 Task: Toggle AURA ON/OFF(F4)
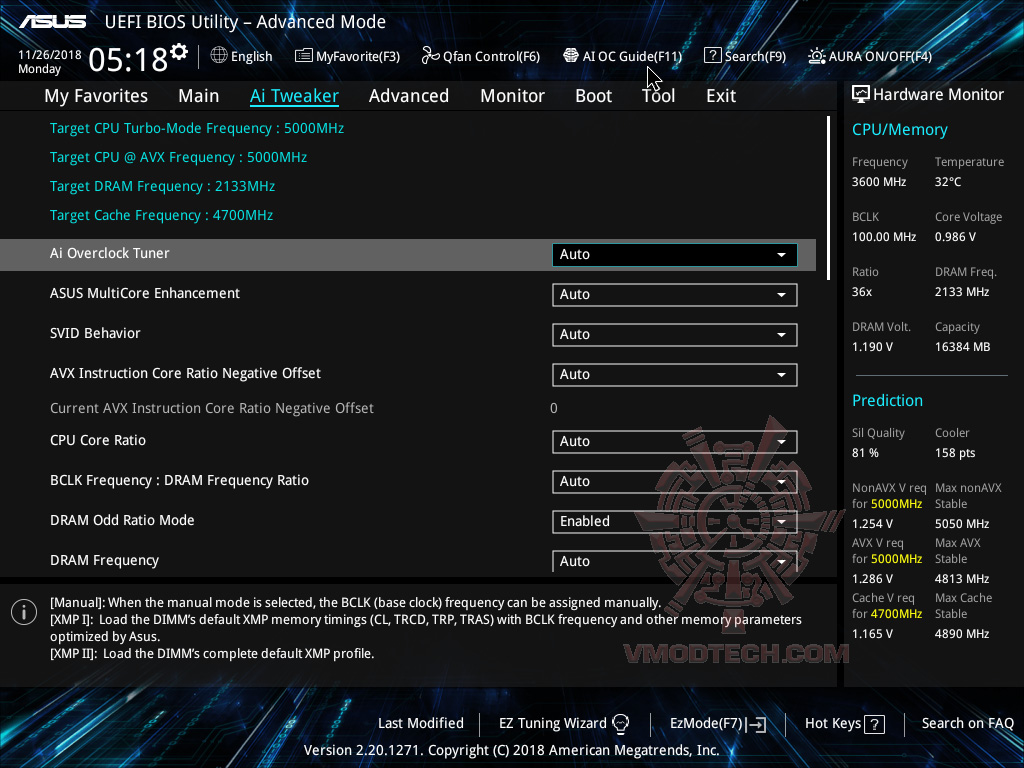pyautogui.click(x=870, y=56)
